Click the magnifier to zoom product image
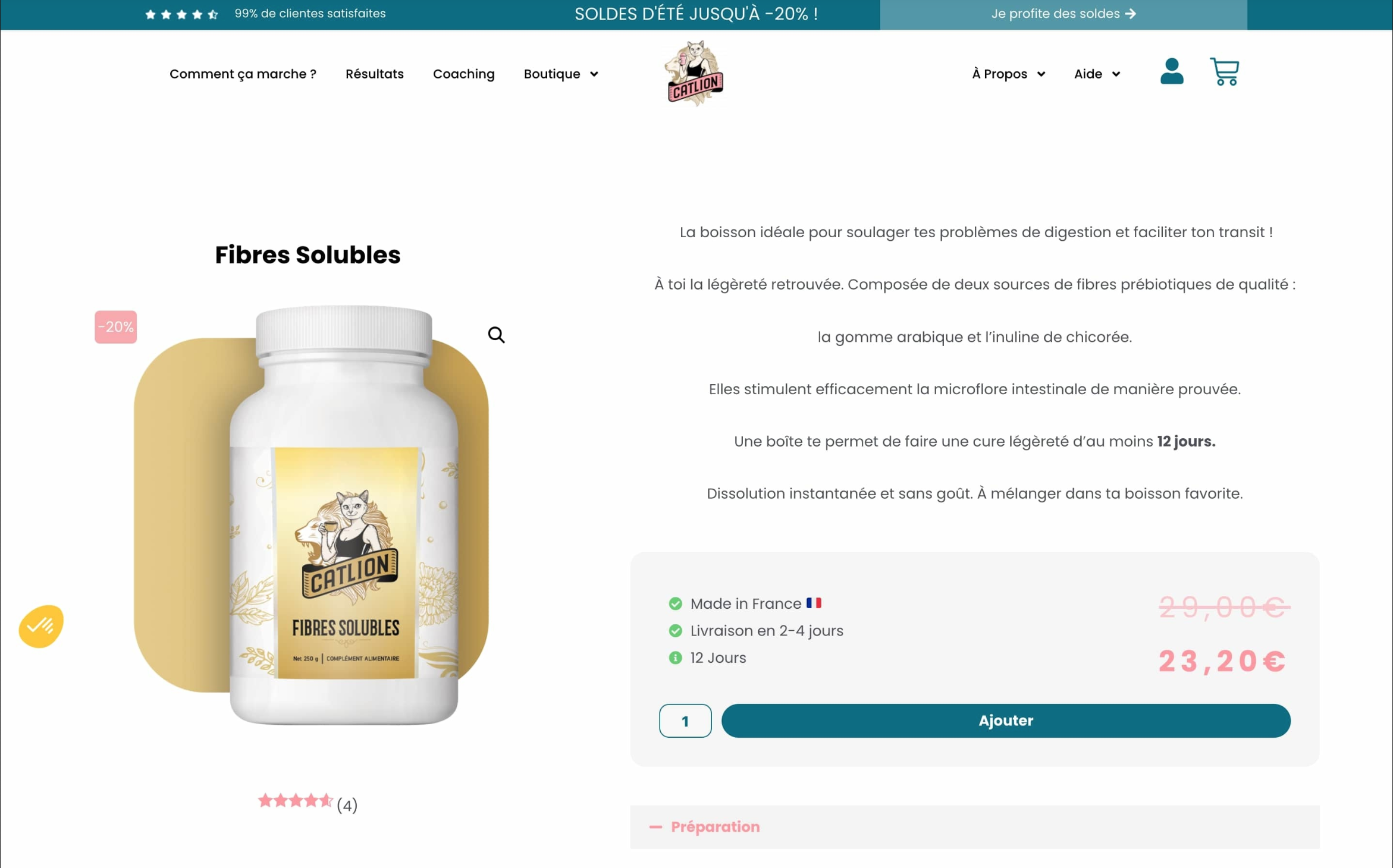Image resolution: width=1393 pixels, height=868 pixels. click(496, 335)
